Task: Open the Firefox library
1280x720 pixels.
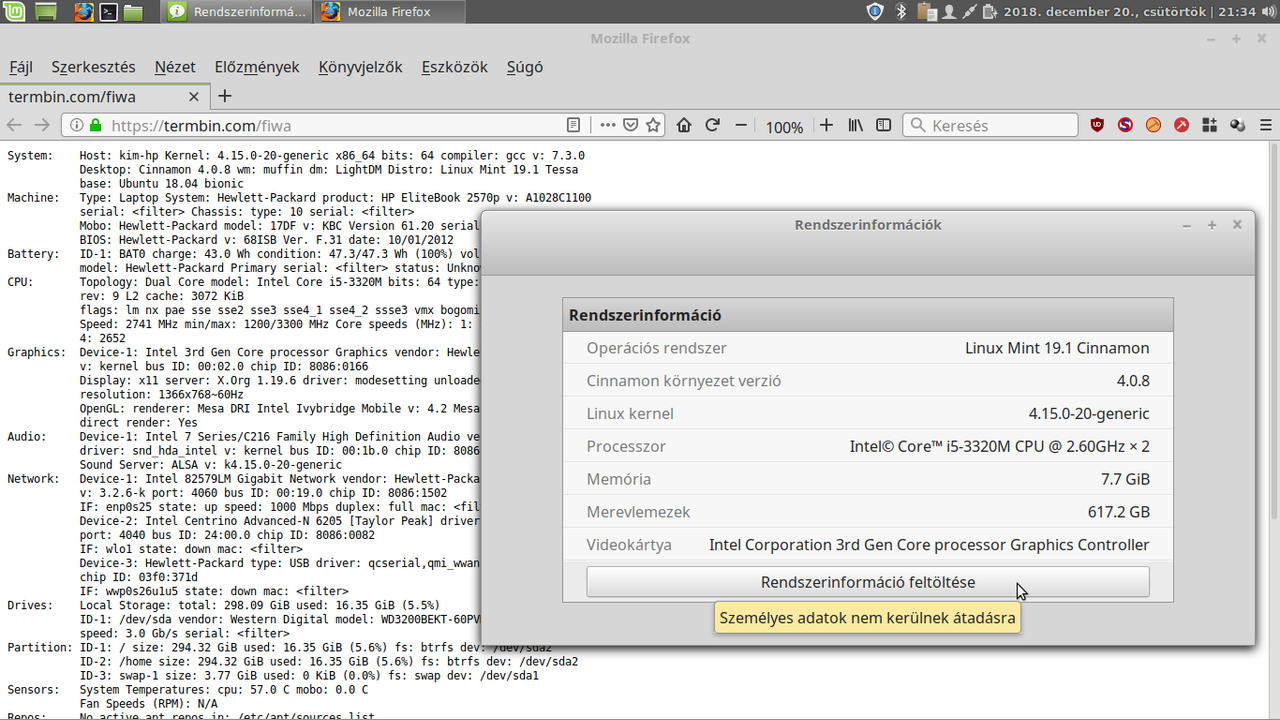Action: pyautogui.click(x=856, y=125)
